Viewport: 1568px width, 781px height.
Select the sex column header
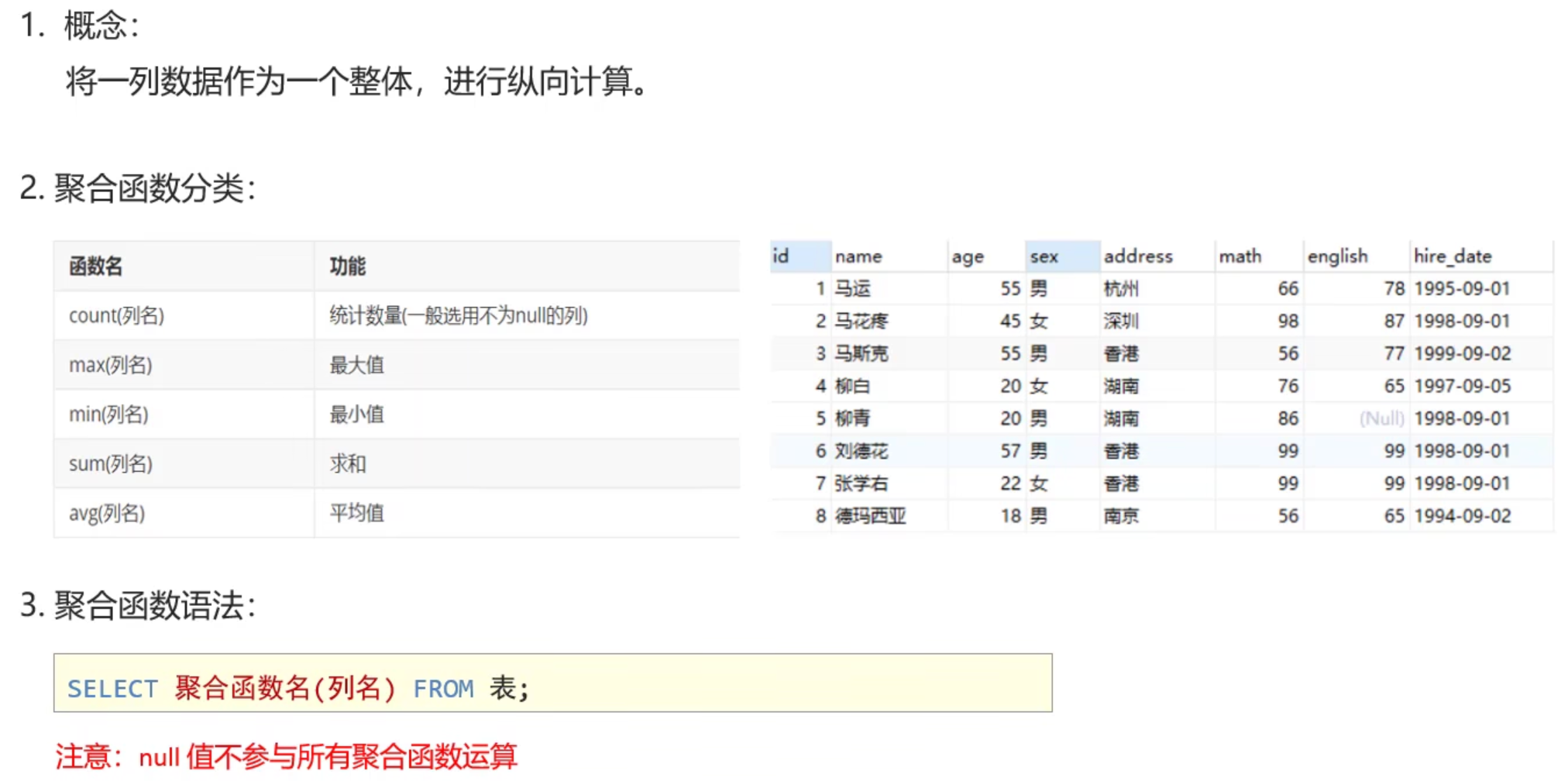pos(1062,256)
